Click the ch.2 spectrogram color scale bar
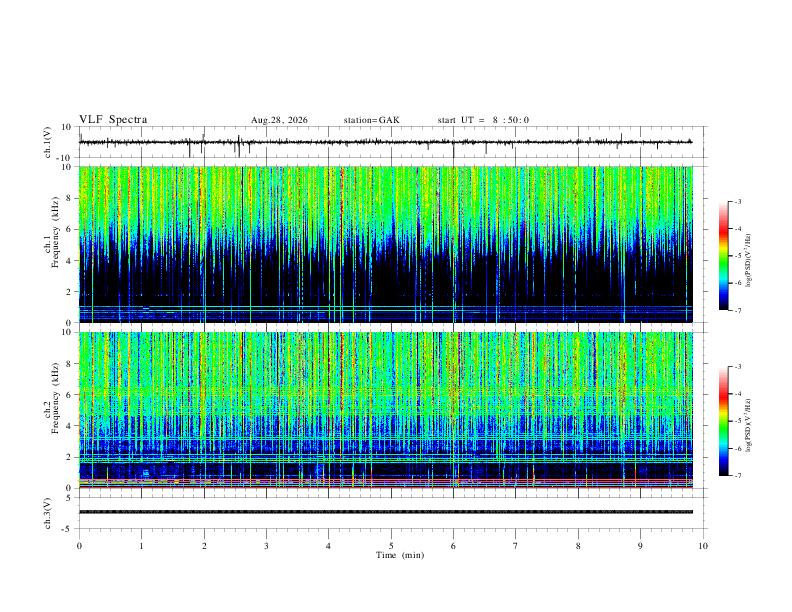This screenshot has width=792, height=612. point(723,421)
